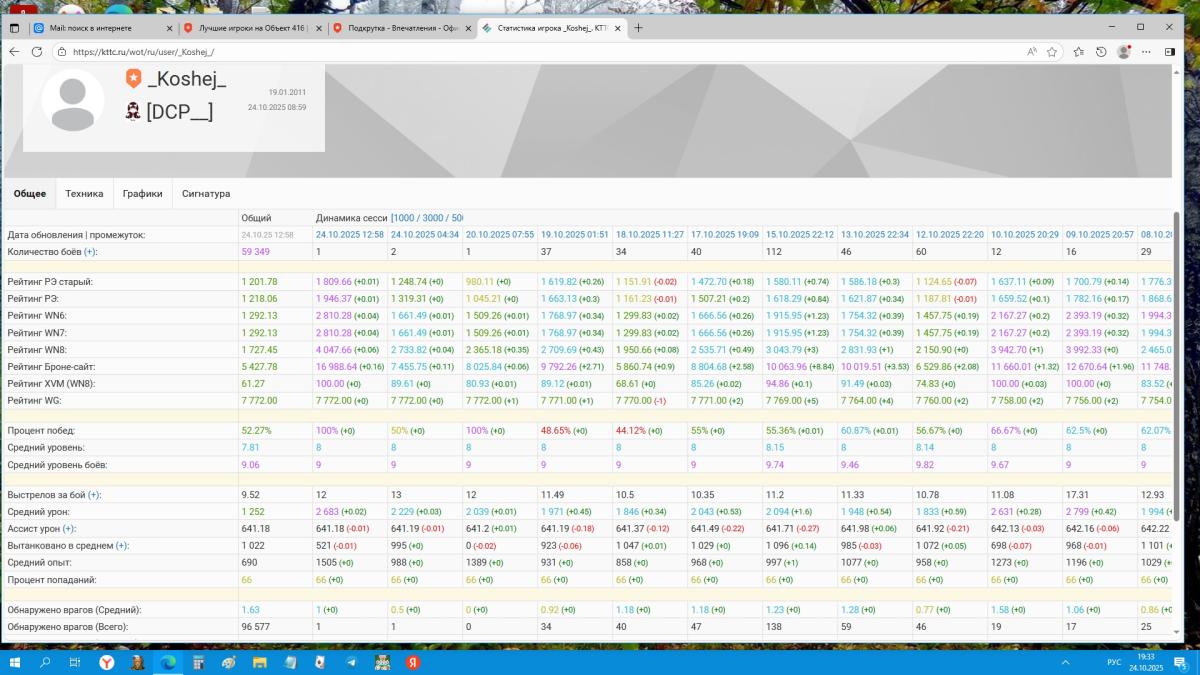Open Telegram from the Windows taskbar
This screenshot has width=1200, height=675.
coord(351,662)
